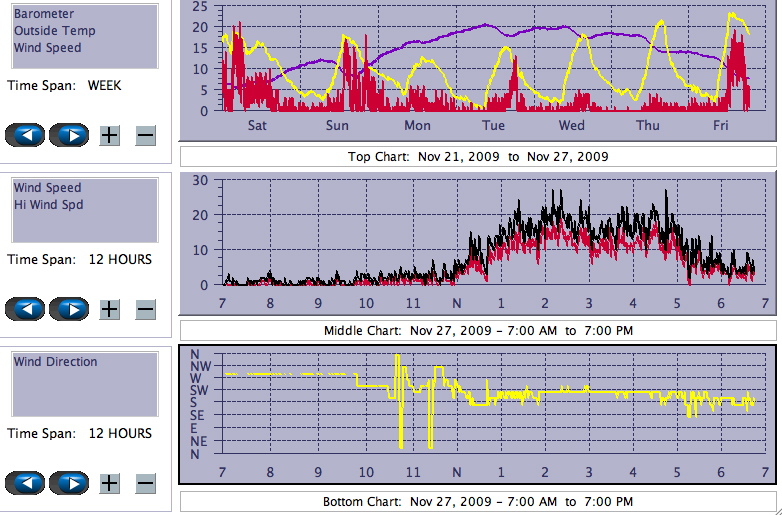Select Barometer in the top chart list
This screenshot has height=515, width=782.
(44, 15)
